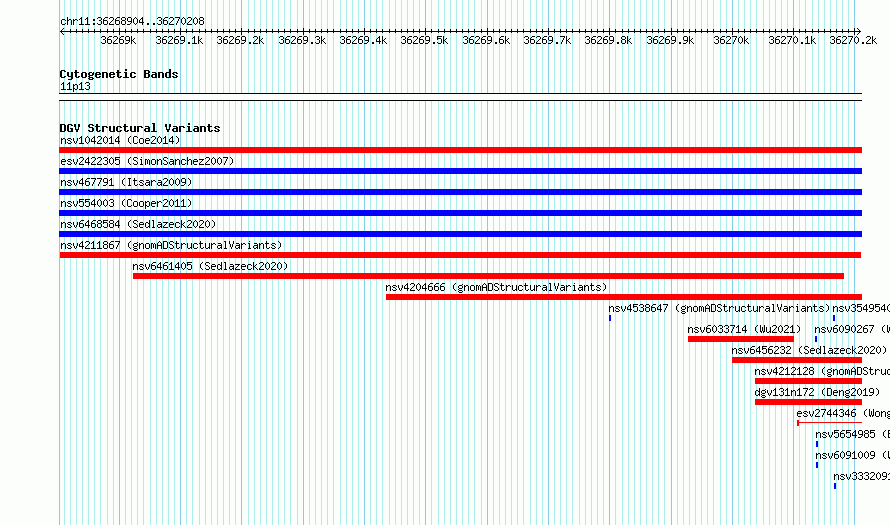890x525 pixels.
Task: Click the Cytogenetic Bands track title
Action: (x=119, y=74)
